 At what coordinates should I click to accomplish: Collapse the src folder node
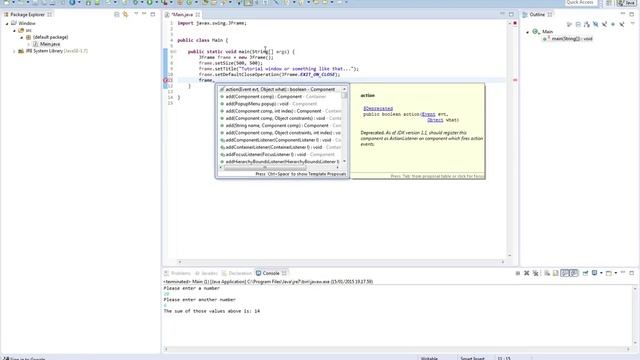coord(14,30)
